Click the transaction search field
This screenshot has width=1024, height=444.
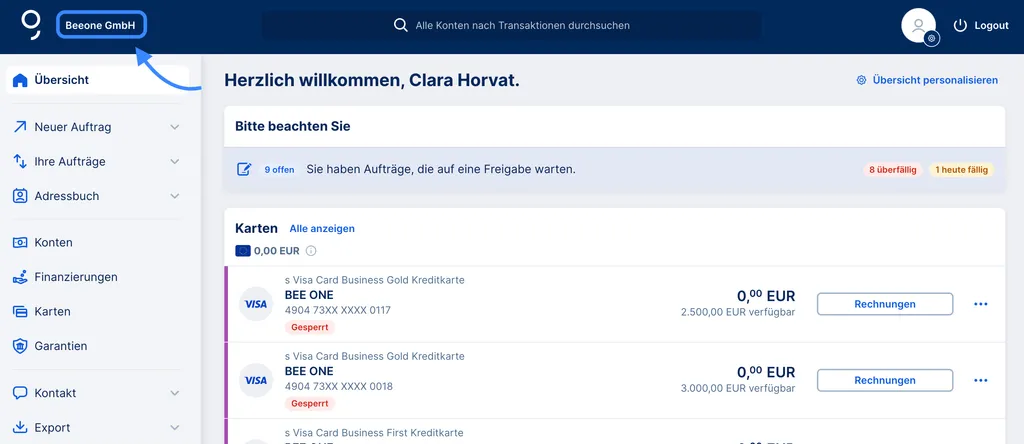(511, 25)
